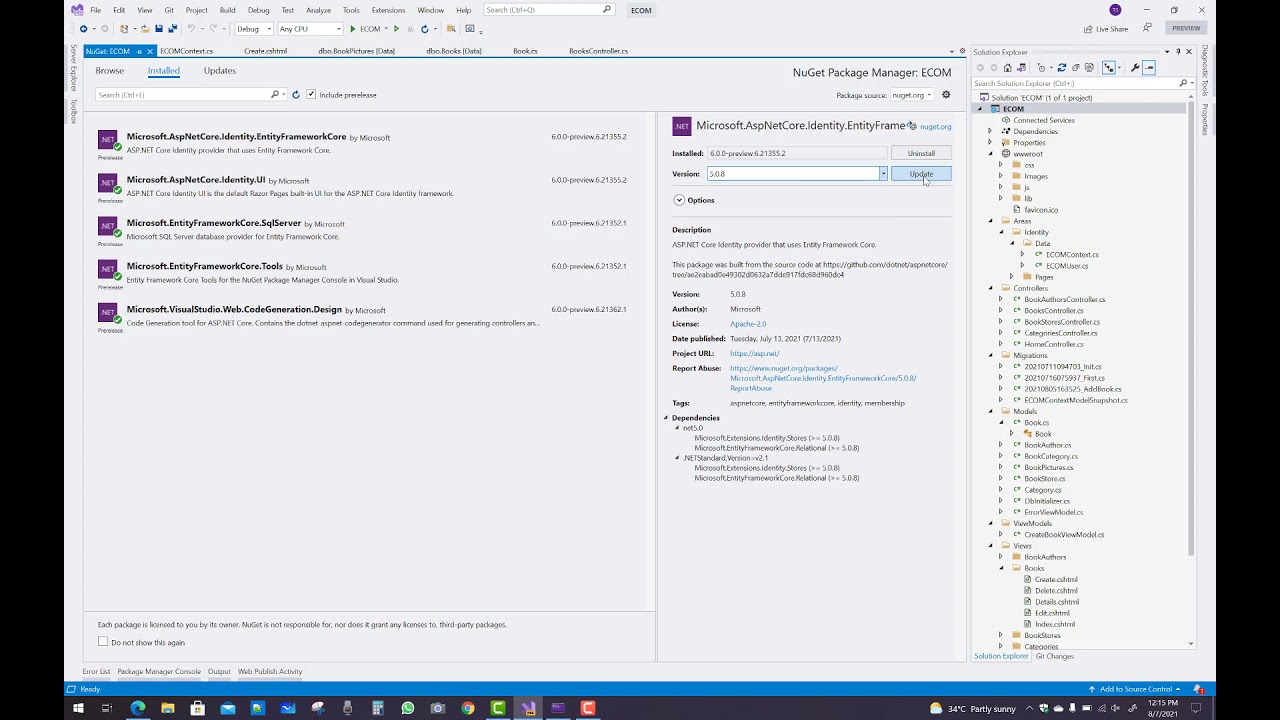Click the Navigate Backward toolbar icon
Screen dimensions: 1280x720
(83, 29)
